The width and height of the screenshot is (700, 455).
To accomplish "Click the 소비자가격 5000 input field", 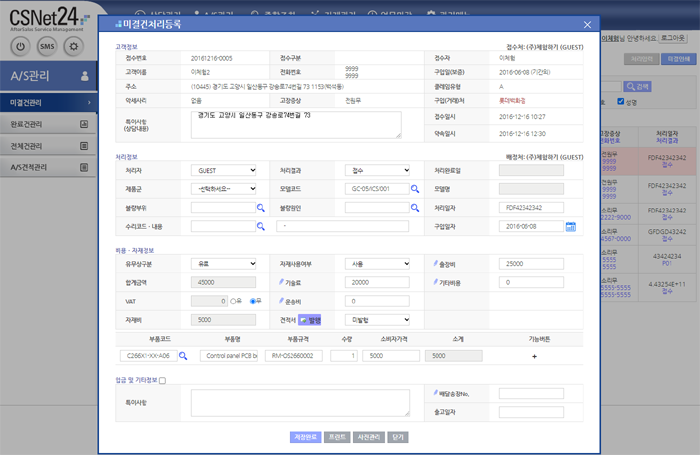I will [x=391, y=356].
